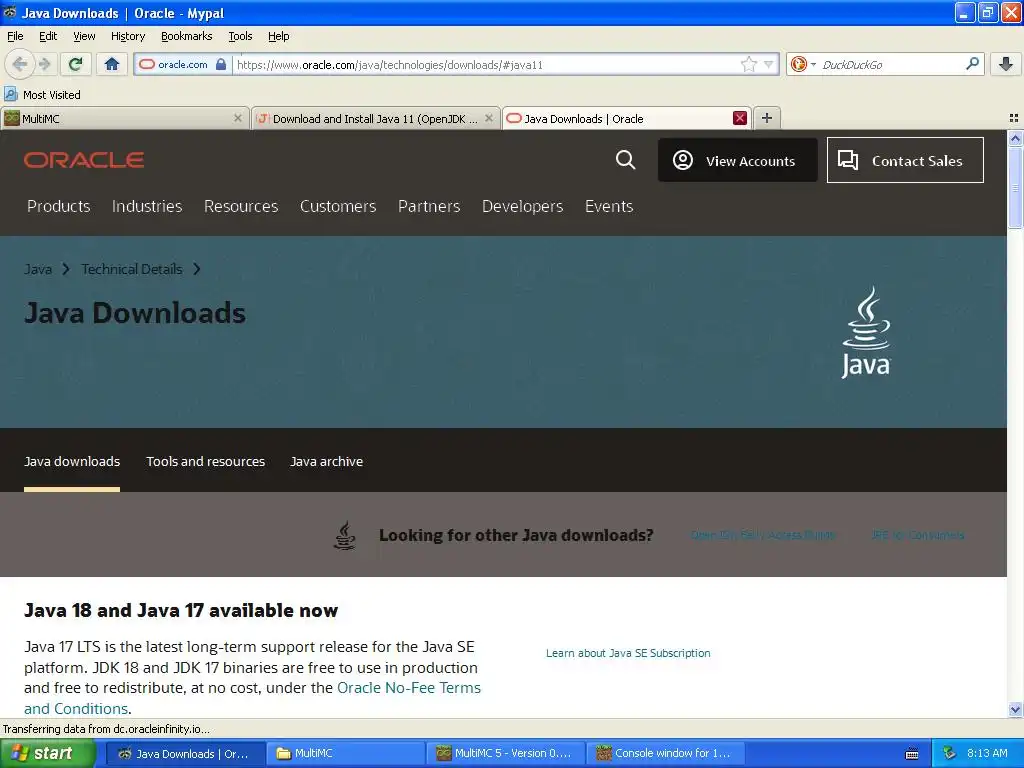Click the vertical scrollbar thumb
This screenshot has width=1024, height=768.
(1015, 187)
